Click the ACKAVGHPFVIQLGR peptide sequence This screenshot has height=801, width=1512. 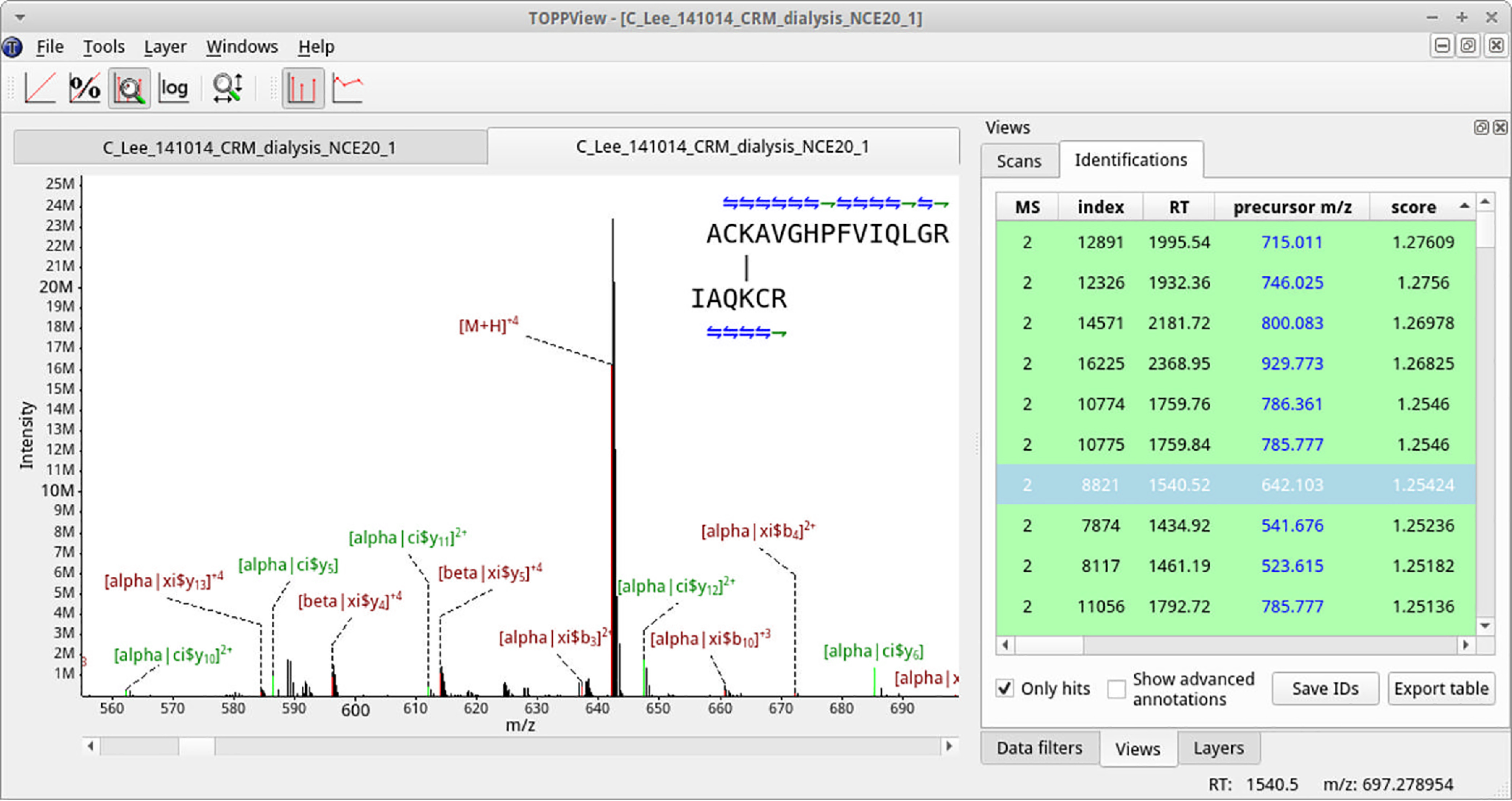tap(827, 234)
